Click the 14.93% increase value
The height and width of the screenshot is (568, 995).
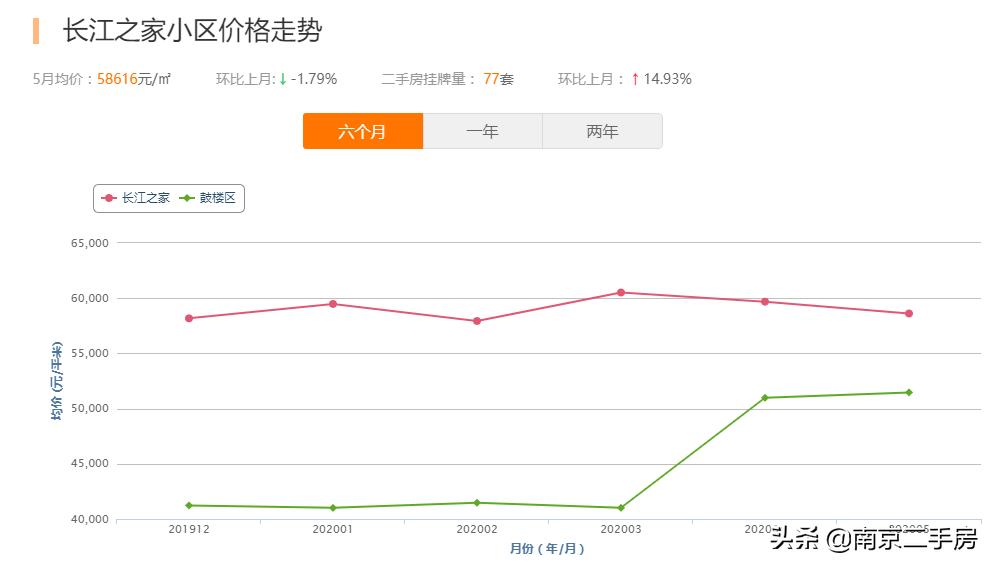pyautogui.click(x=668, y=79)
